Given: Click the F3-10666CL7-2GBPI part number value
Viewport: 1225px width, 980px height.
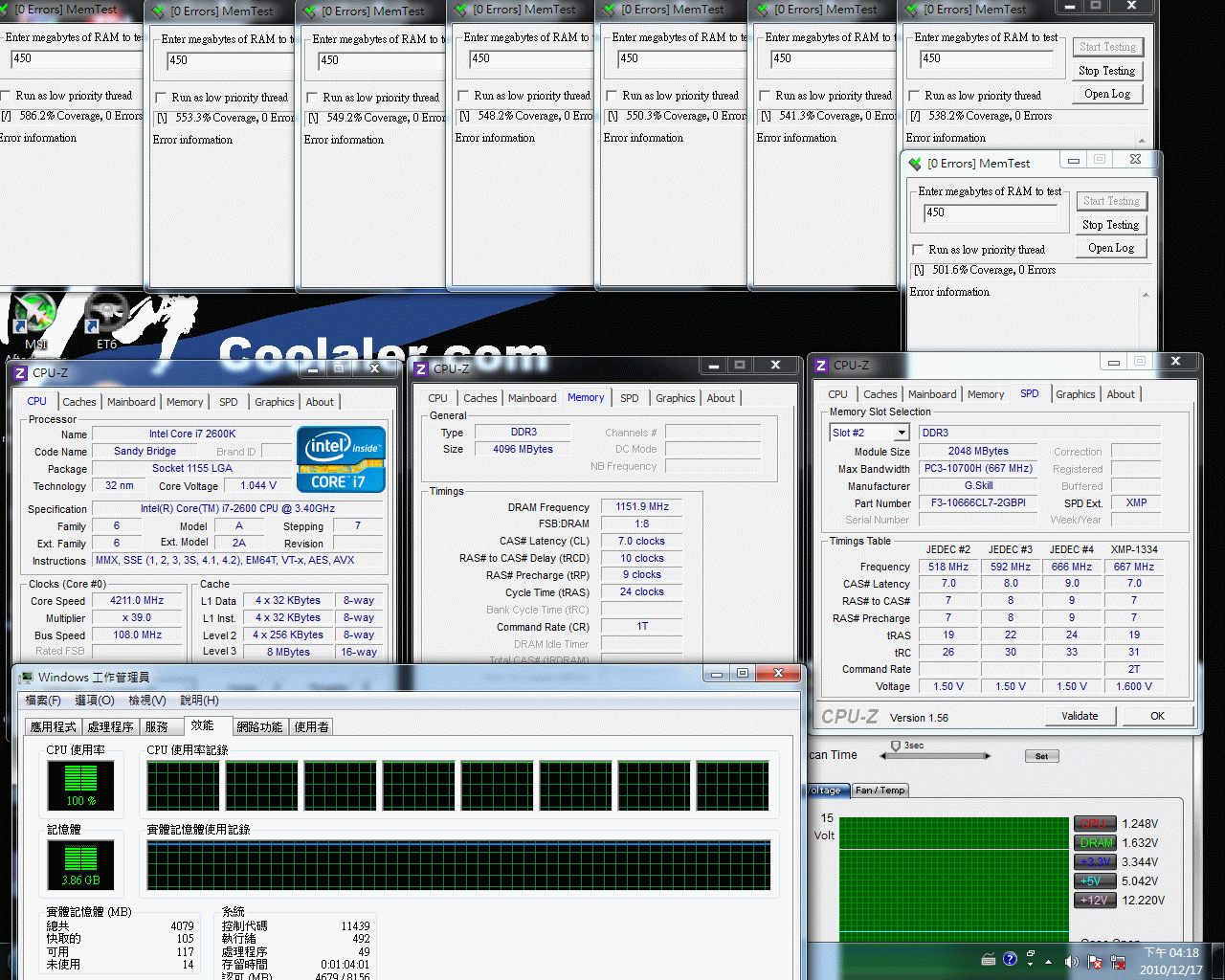Looking at the screenshot, I should (978, 502).
